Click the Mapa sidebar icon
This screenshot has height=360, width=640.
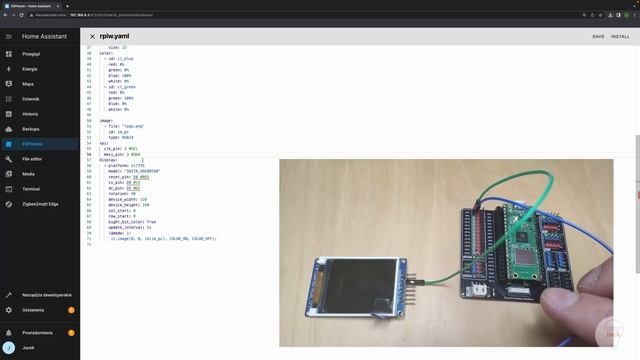[9, 84]
